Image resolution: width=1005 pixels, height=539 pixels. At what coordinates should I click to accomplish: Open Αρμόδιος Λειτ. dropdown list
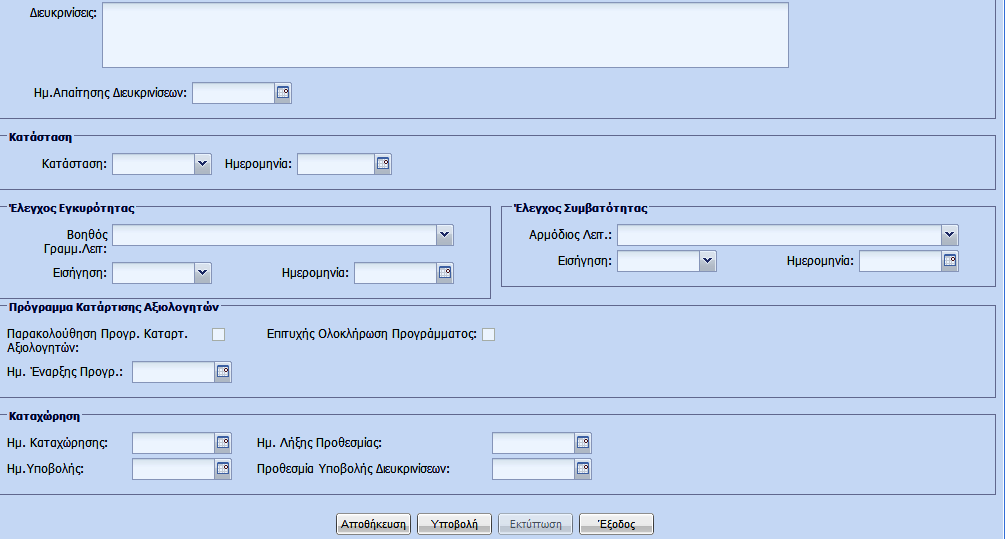coord(950,235)
